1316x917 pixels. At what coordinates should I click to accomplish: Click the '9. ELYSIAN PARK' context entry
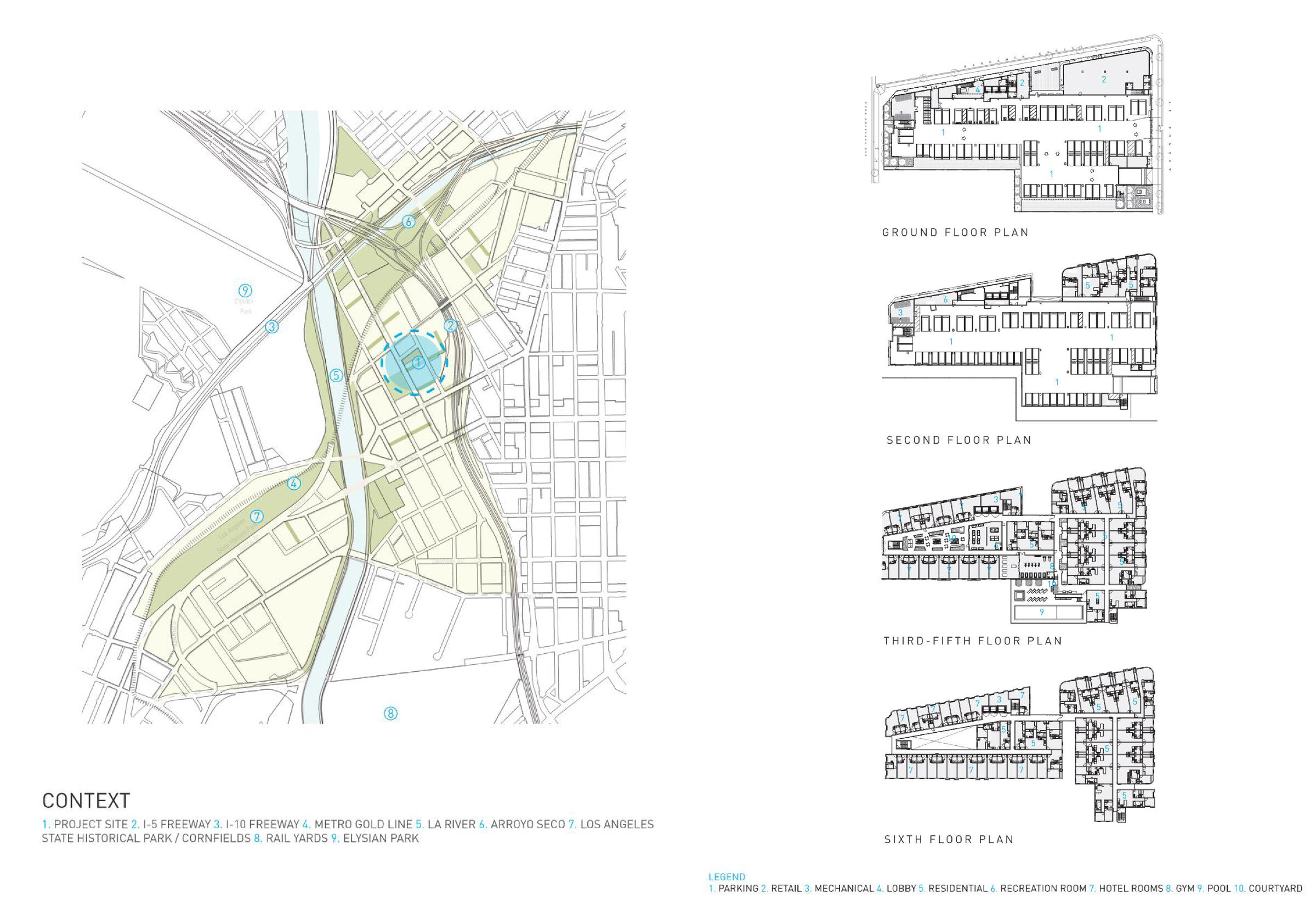click(x=376, y=838)
